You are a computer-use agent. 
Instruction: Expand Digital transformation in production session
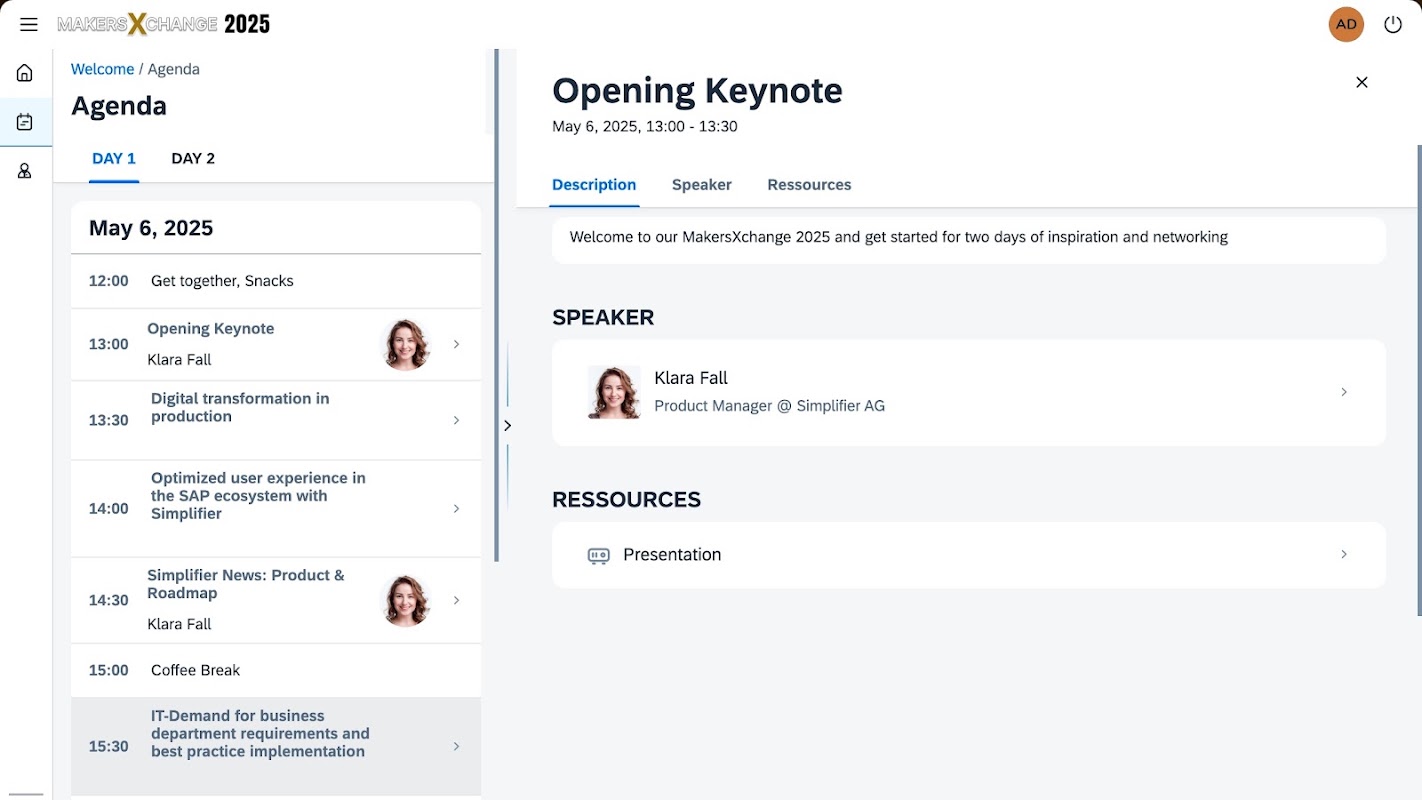[276, 420]
